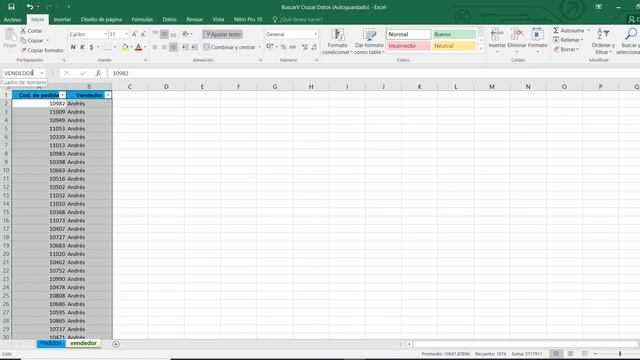This screenshot has height=360, width=640.
Task: Apply underline with the S button
Action: tap(91, 47)
